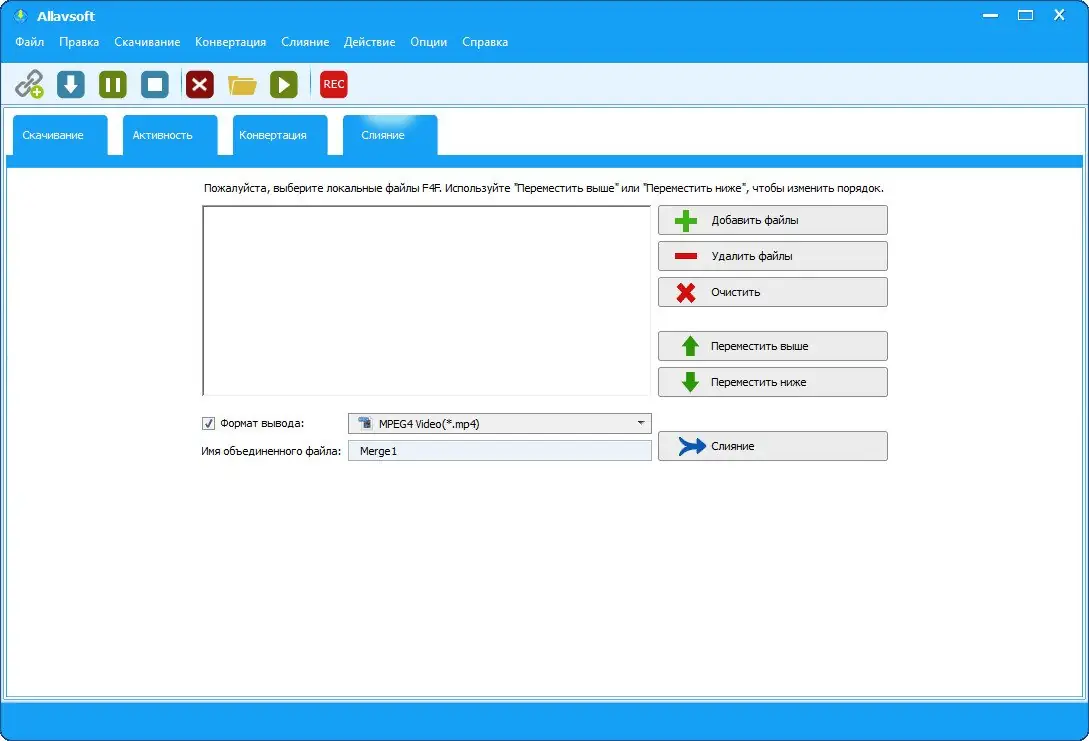Image resolution: width=1089 pixels, height=741 pixels.
Task: Click the Удалить файлы button
Action: coord(772,256)
